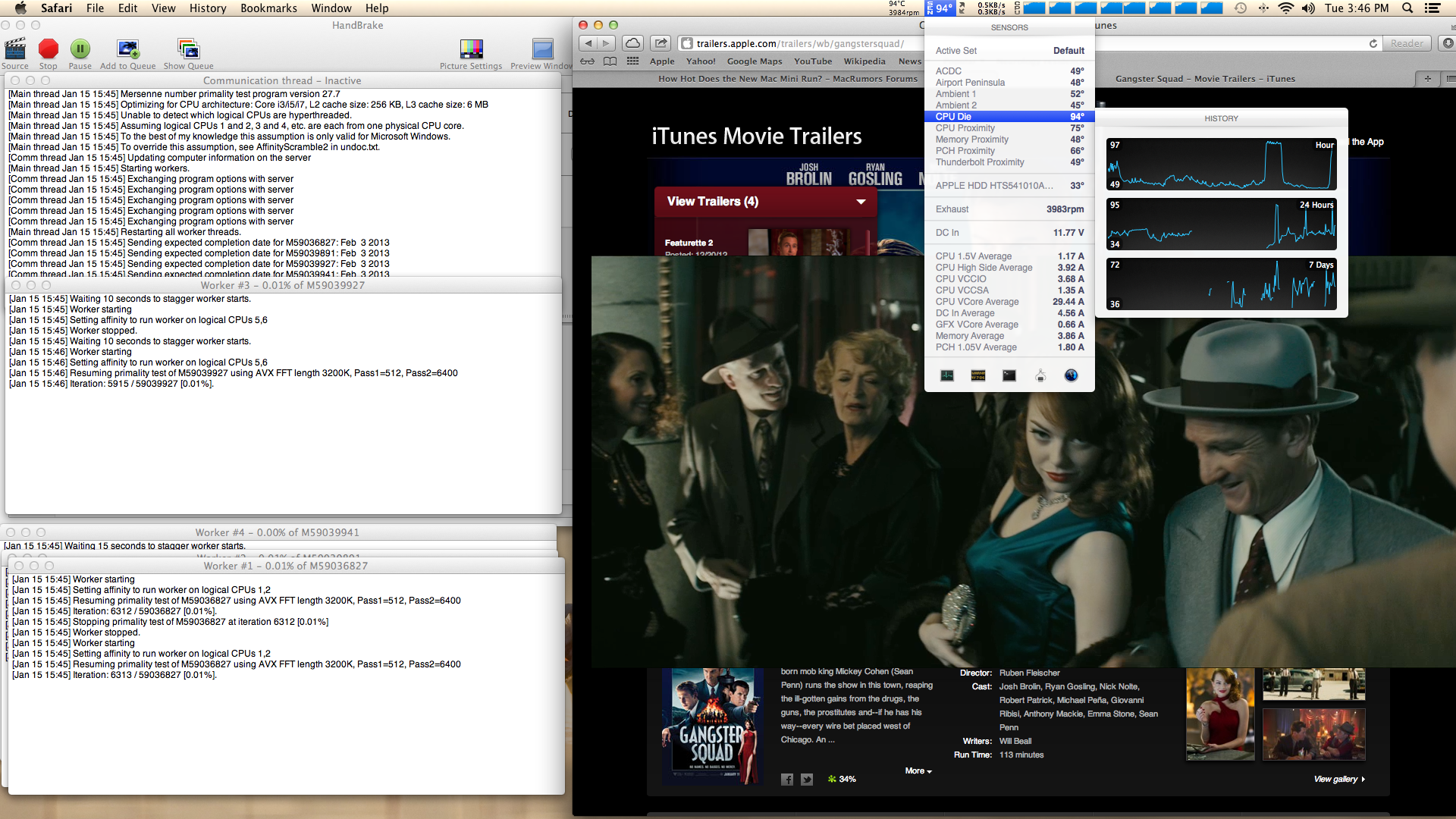Image resolution: width=1456 pixels, height=819 pixels.
Task: Click the Safari Share button
Action: [x=661, y=43]
